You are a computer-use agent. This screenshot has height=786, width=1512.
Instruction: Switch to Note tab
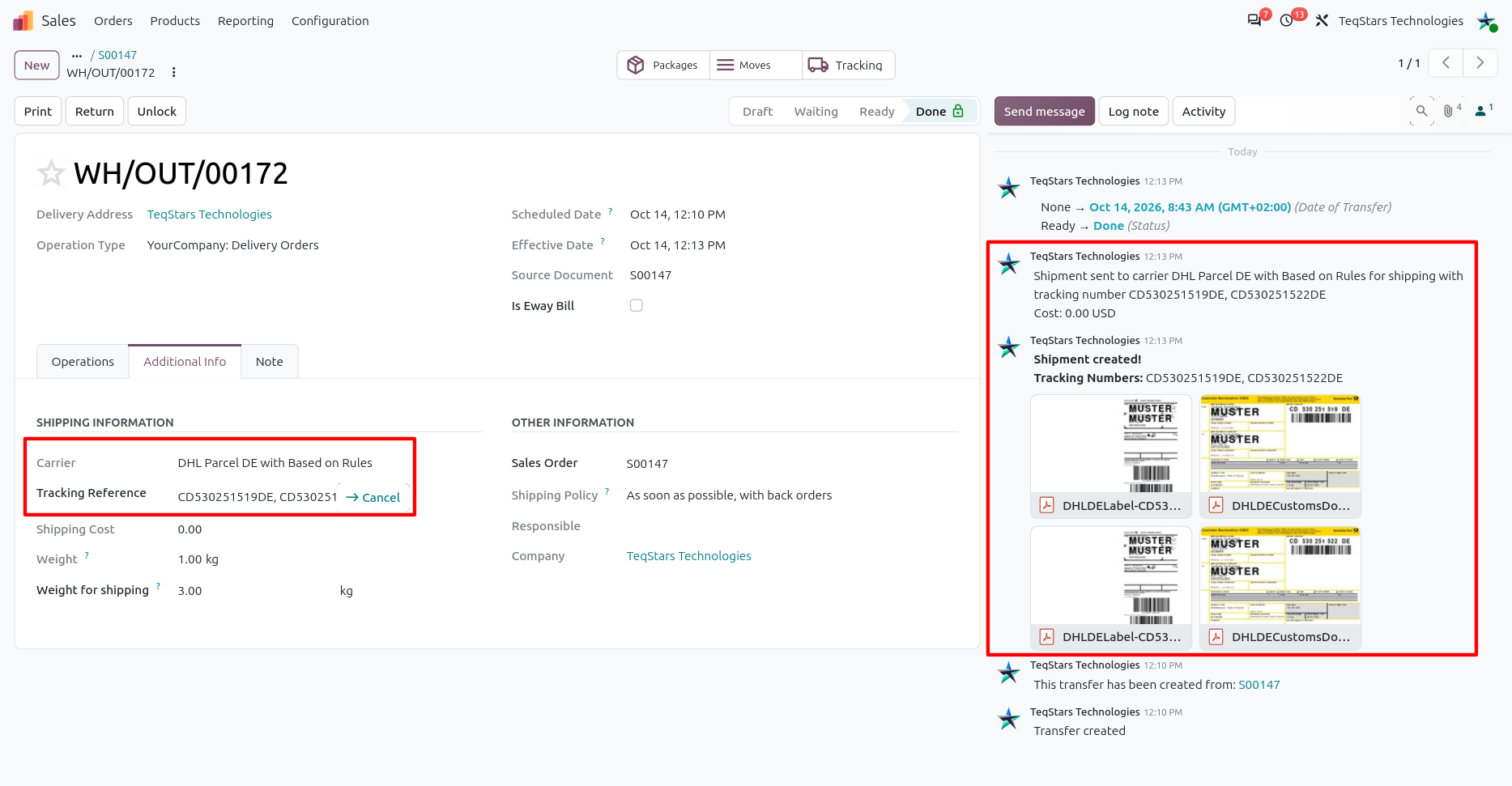(270, 362)
